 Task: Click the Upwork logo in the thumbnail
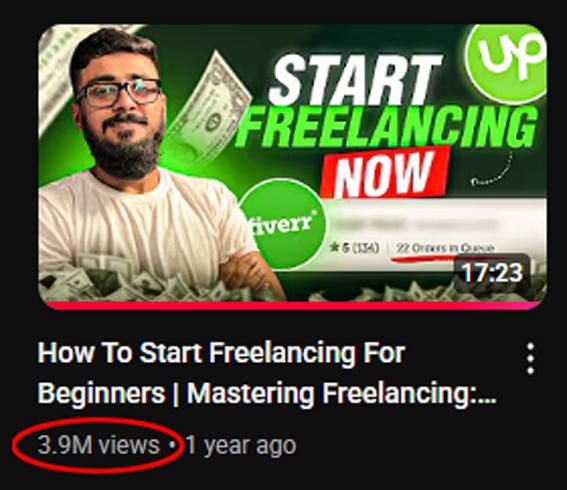click(x=506, y=63)
